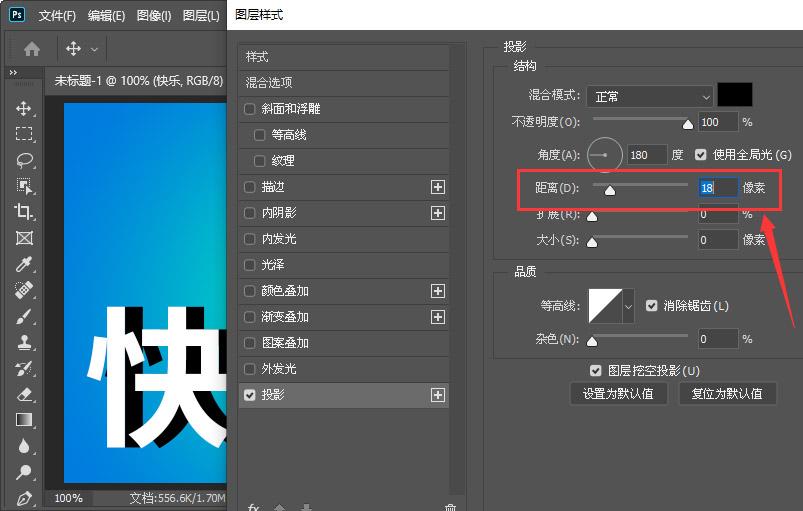Click the shadow color swatch
This screenshot has height=511, width=803.
point(735,95)
